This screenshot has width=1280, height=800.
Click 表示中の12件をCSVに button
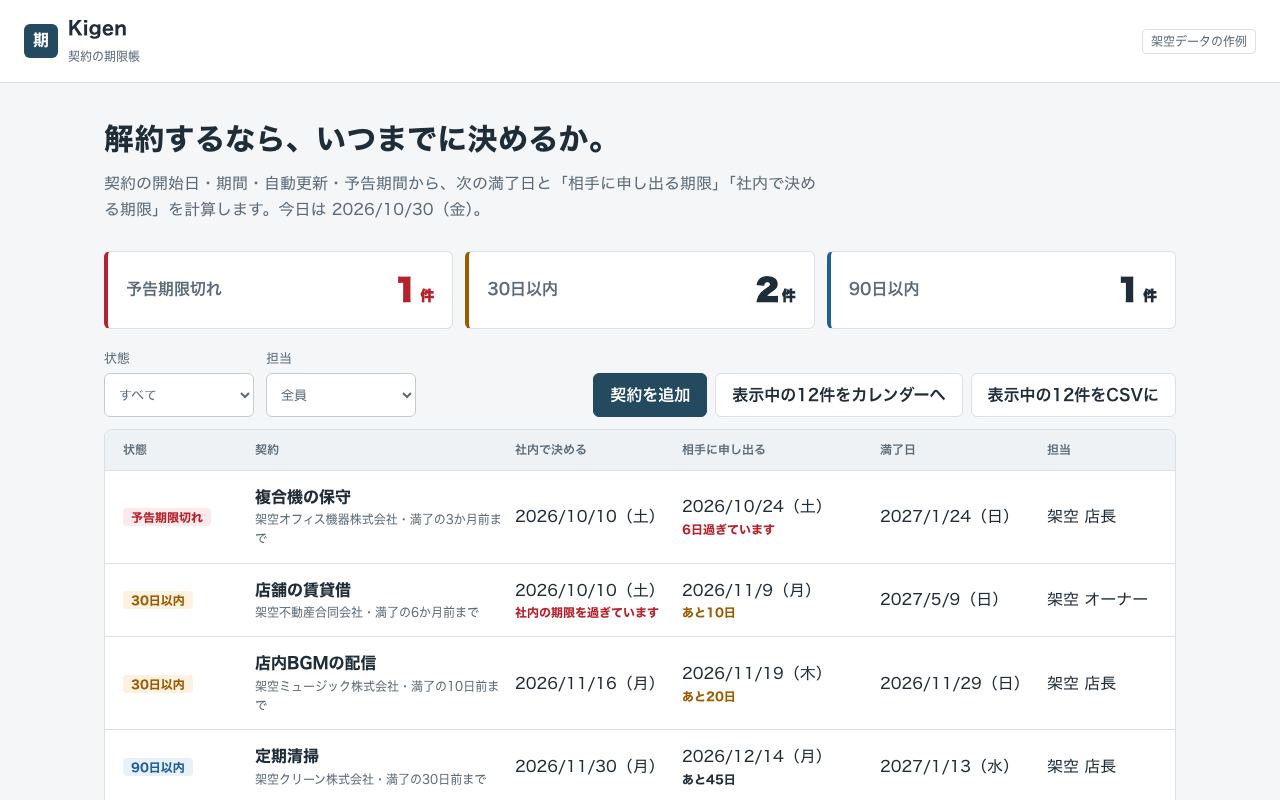(1073, 395)
